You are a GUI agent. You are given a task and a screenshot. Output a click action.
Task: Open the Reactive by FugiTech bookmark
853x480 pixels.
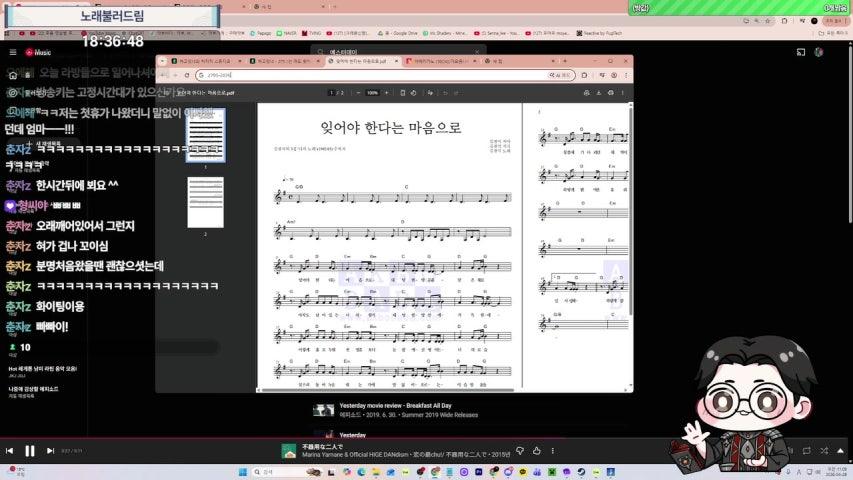[x=599, y=33]
